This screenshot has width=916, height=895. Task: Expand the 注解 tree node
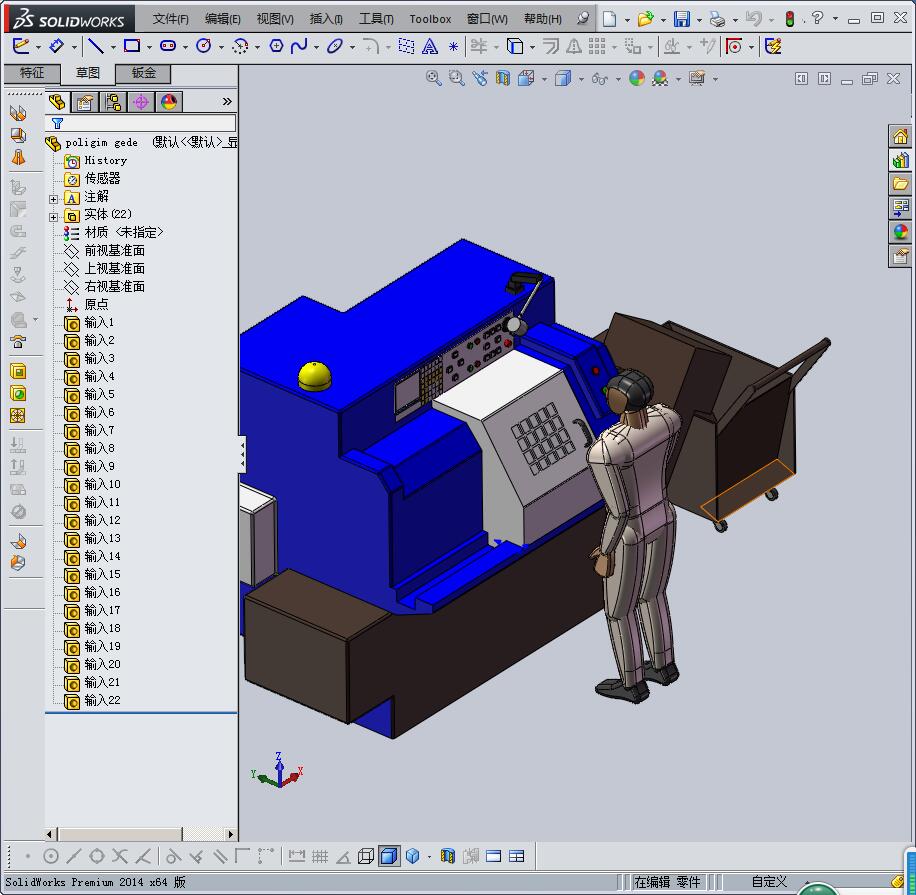point(51,198)
